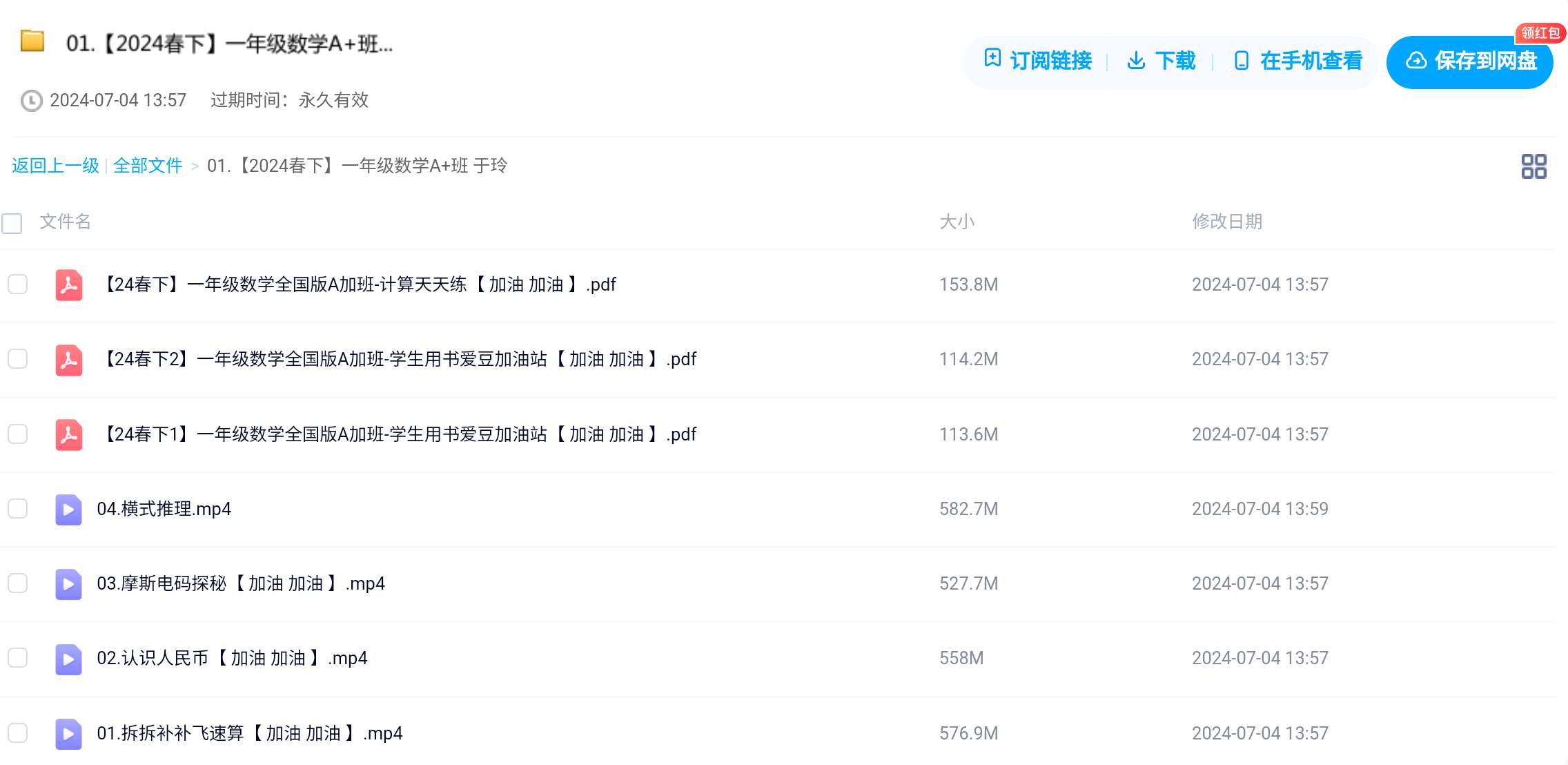Click the yellow folder icon in header
Image resolution: width=1568 pixels, height=765 pixels.
(x=32, y=41)
